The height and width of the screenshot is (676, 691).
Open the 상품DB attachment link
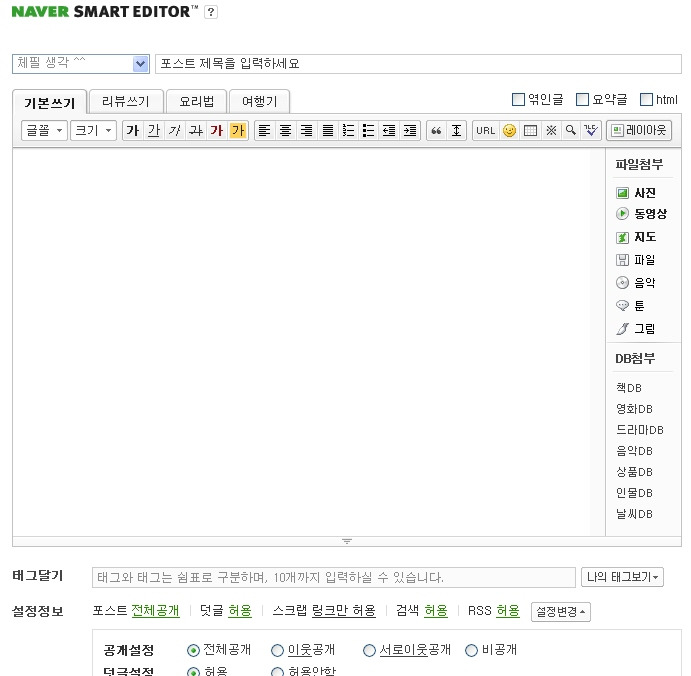pyautogui.click(x=634, y=472)
